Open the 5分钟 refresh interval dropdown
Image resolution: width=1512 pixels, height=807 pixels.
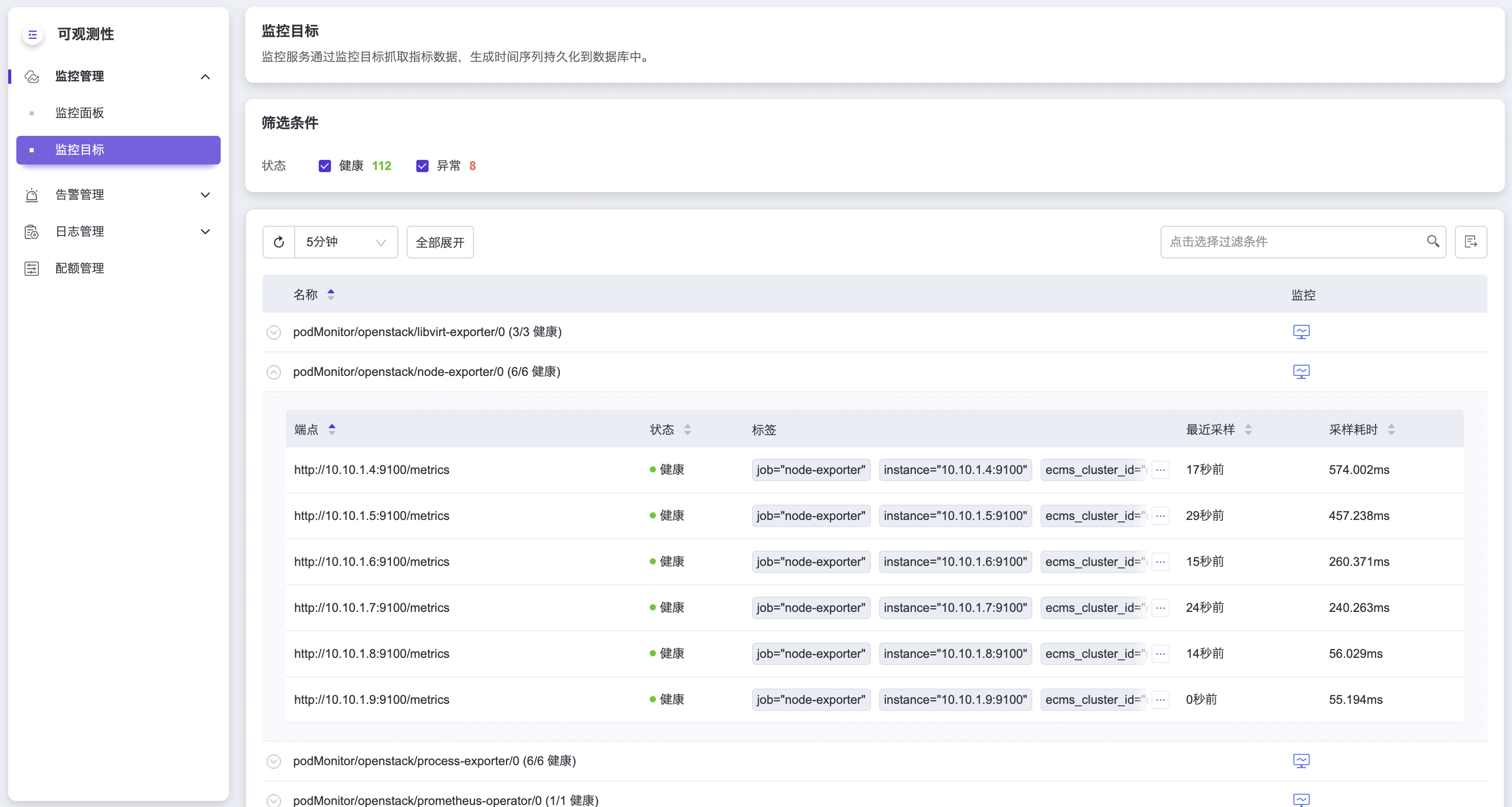pyautogui.click(x=346, y=242)
